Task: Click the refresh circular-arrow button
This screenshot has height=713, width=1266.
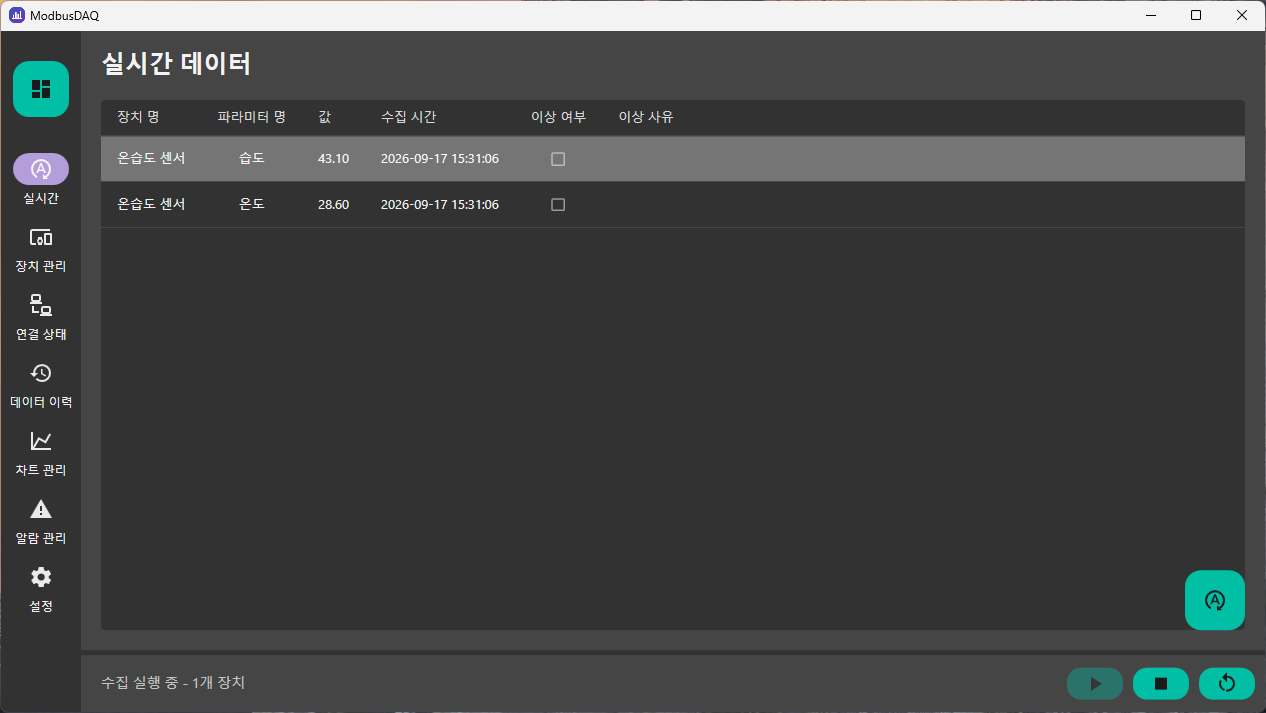Action: pos(1227,684)
